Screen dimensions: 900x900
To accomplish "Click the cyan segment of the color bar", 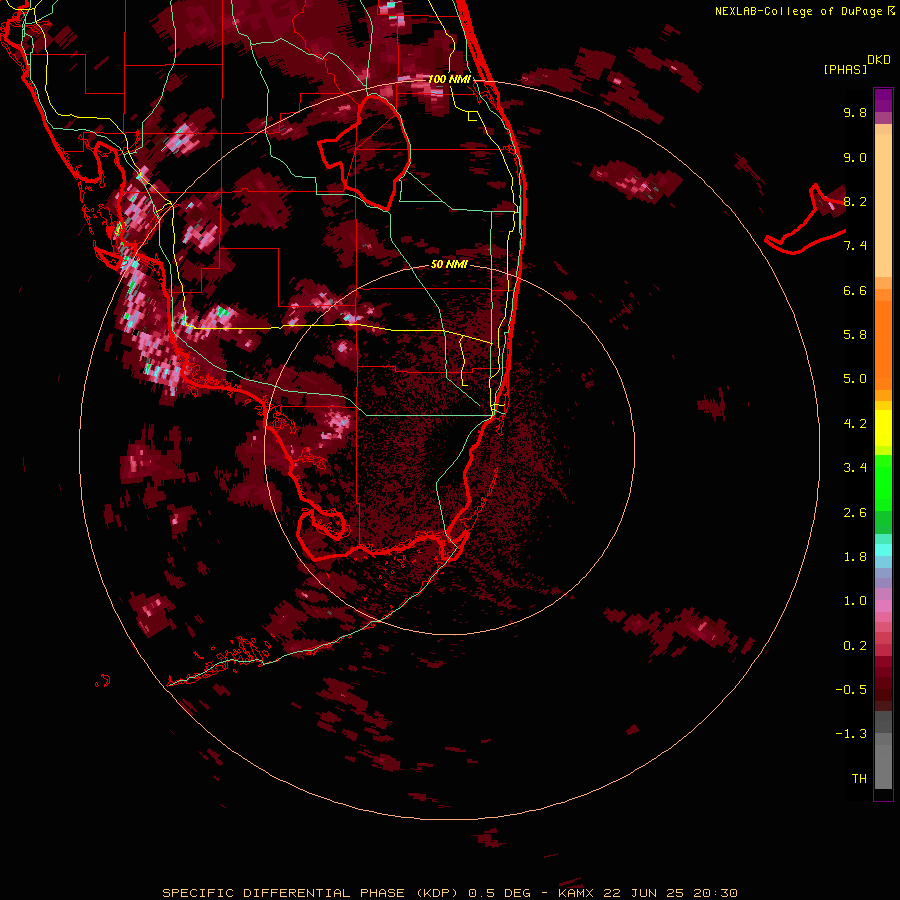I will point(883,550).
